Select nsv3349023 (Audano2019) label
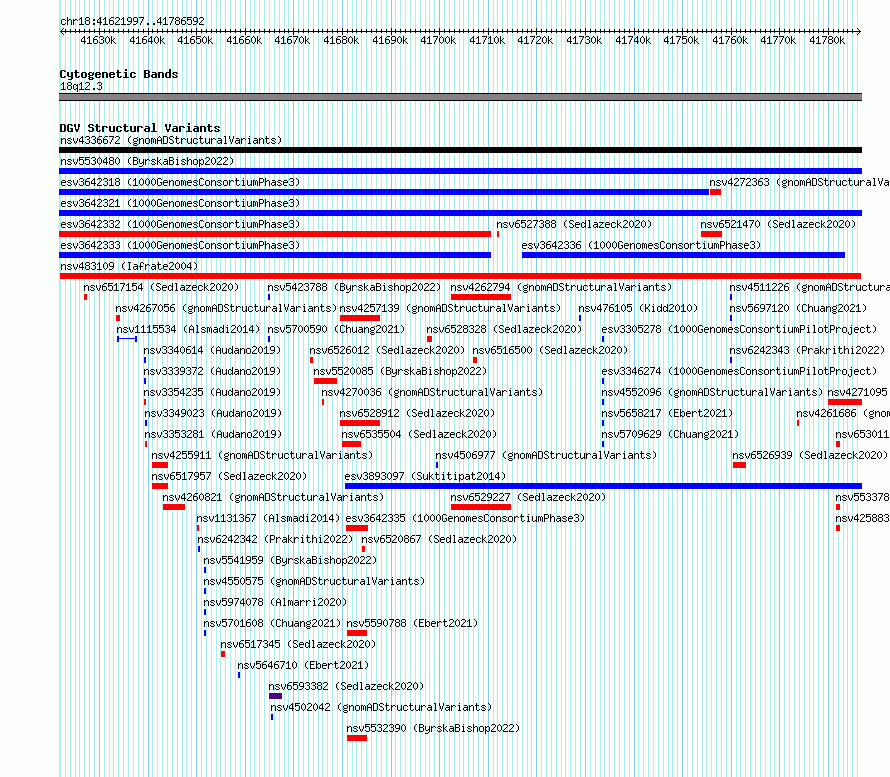890x777 pixels. (x=213, y=413)
